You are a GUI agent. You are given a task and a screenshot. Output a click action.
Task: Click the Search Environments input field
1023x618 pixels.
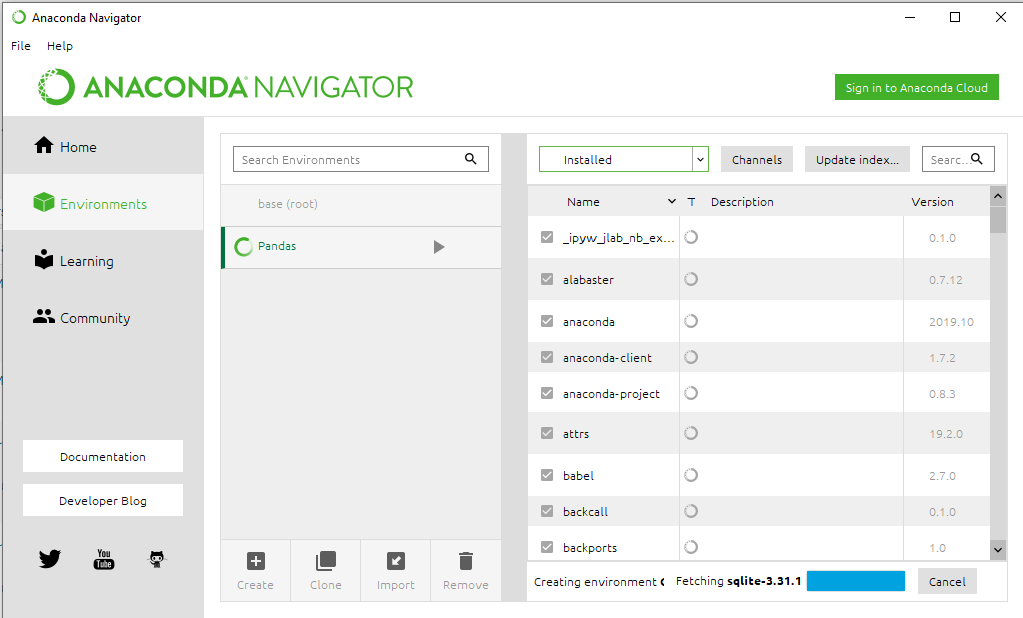pyautogui.click(x=350, y=159)
